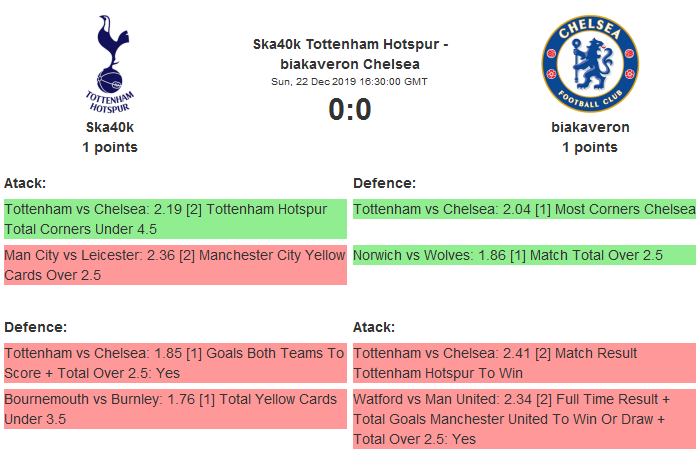Click the match title Ska40k Tottenham - biakaveron Chelsea
This screenshot has height=460, width=700.
tap(349, 55)
